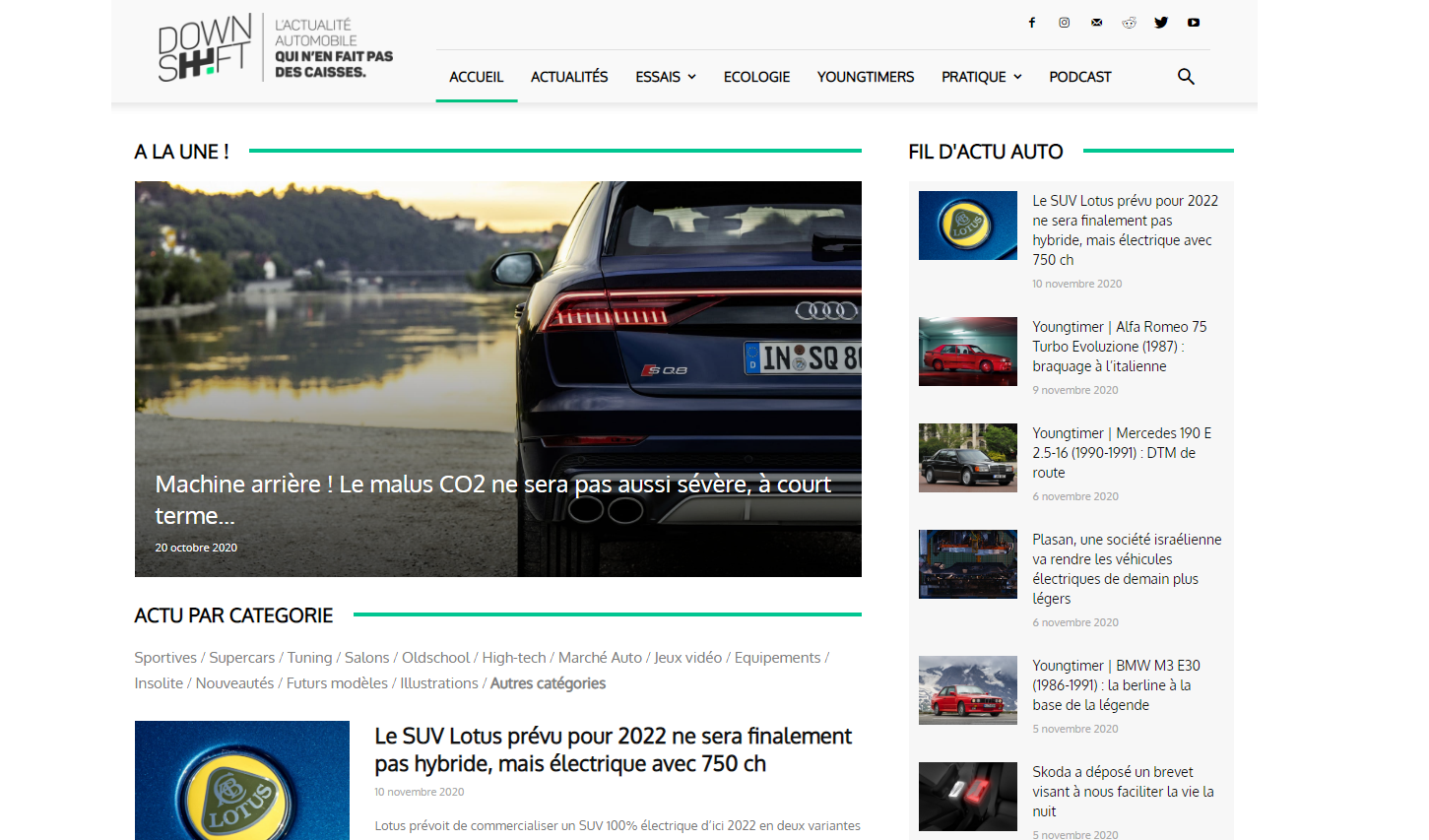Go to the PODCAST section
The width and height of the screenshot is (1429, 840).
(x=1080, y=77)
